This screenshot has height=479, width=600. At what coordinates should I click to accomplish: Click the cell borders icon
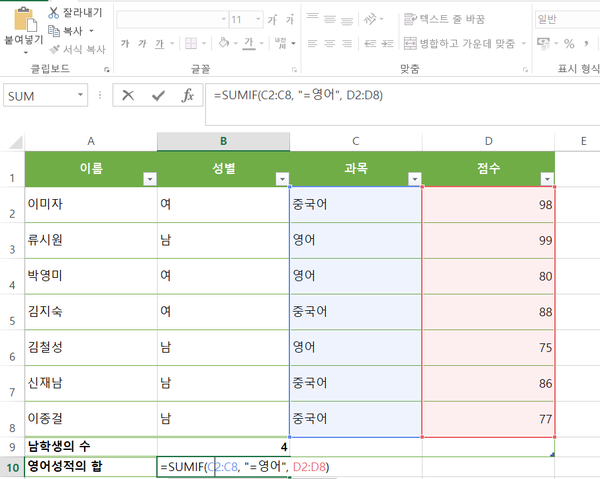[191, 43]
